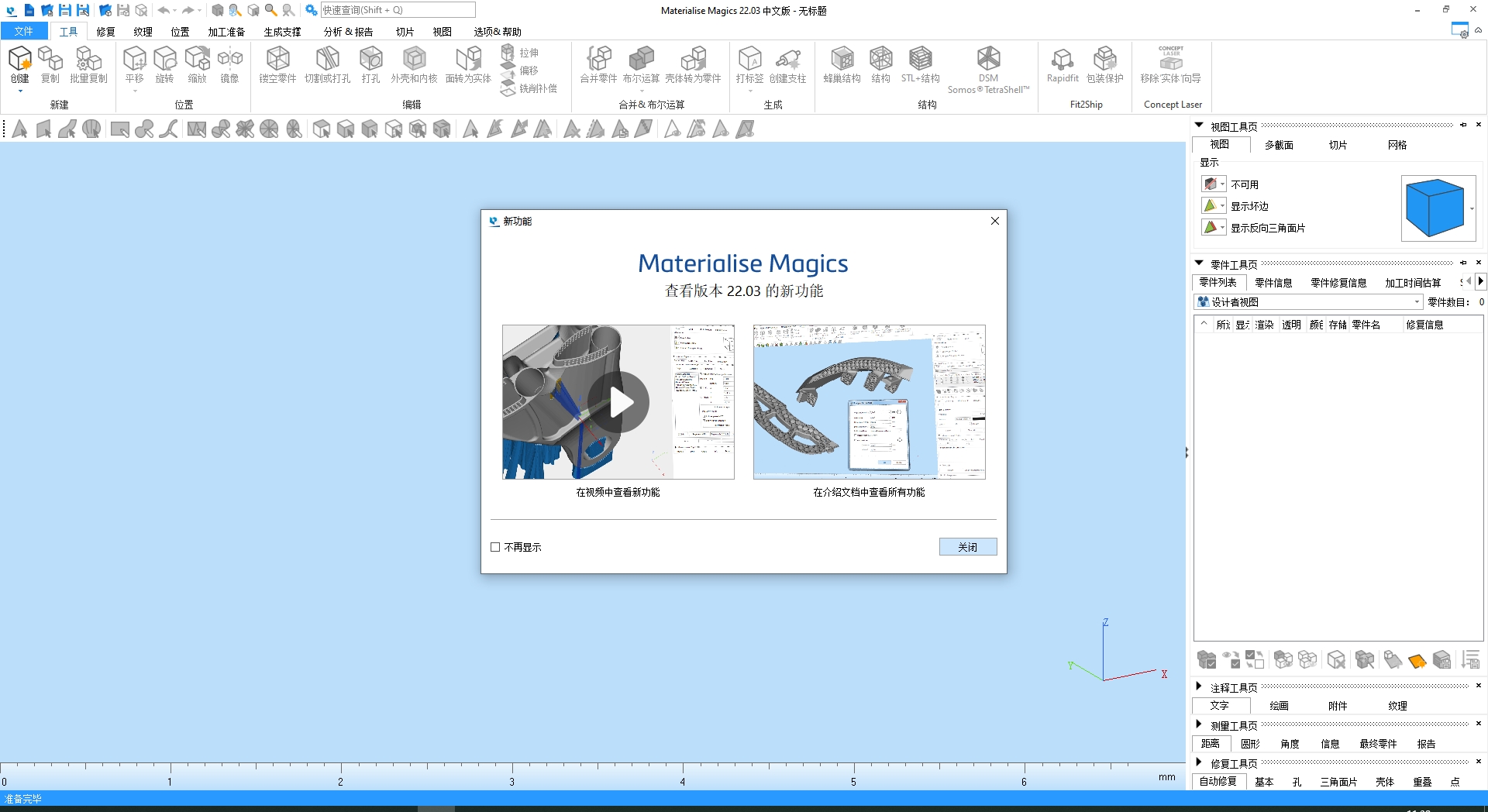Image resolution: width=1488 pixels, height=812 pixels.
Task: Switch to the 多截面 tab in view tools
Action: tap(1279, 145)
